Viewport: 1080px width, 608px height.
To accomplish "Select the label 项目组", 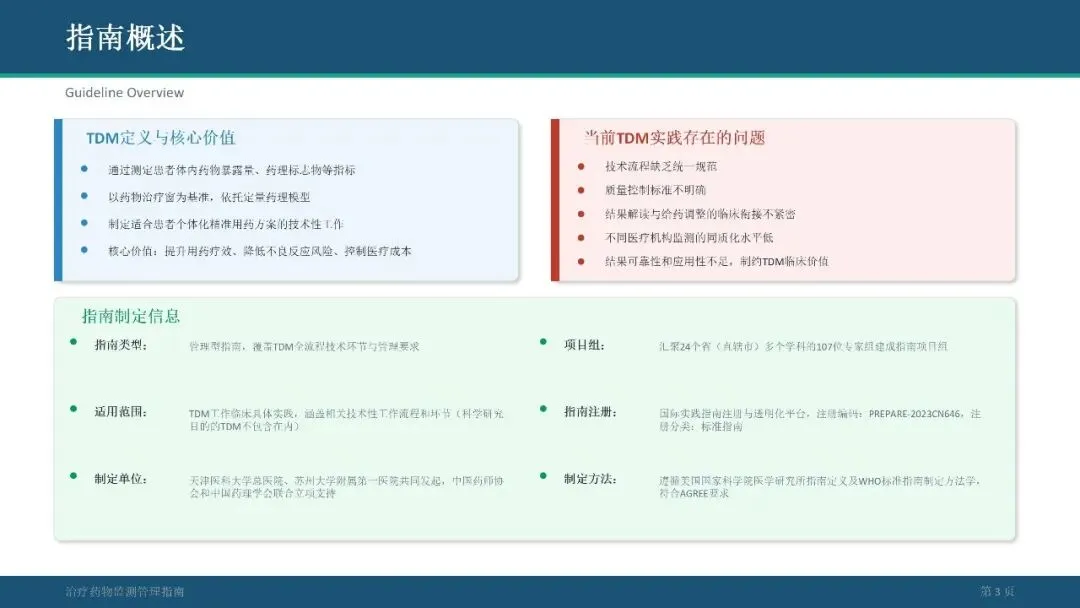I will coord(584,345).
